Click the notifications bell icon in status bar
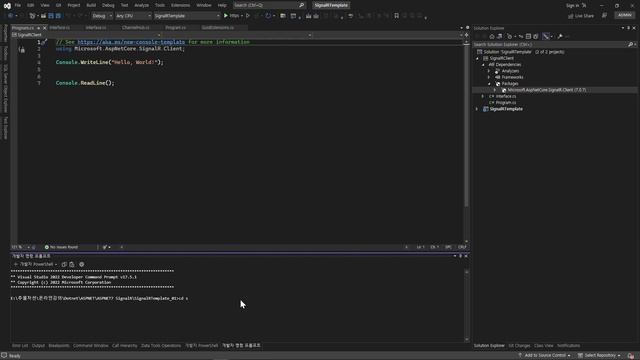This screenshot has height=360, width=640. (x=631, y=356)
